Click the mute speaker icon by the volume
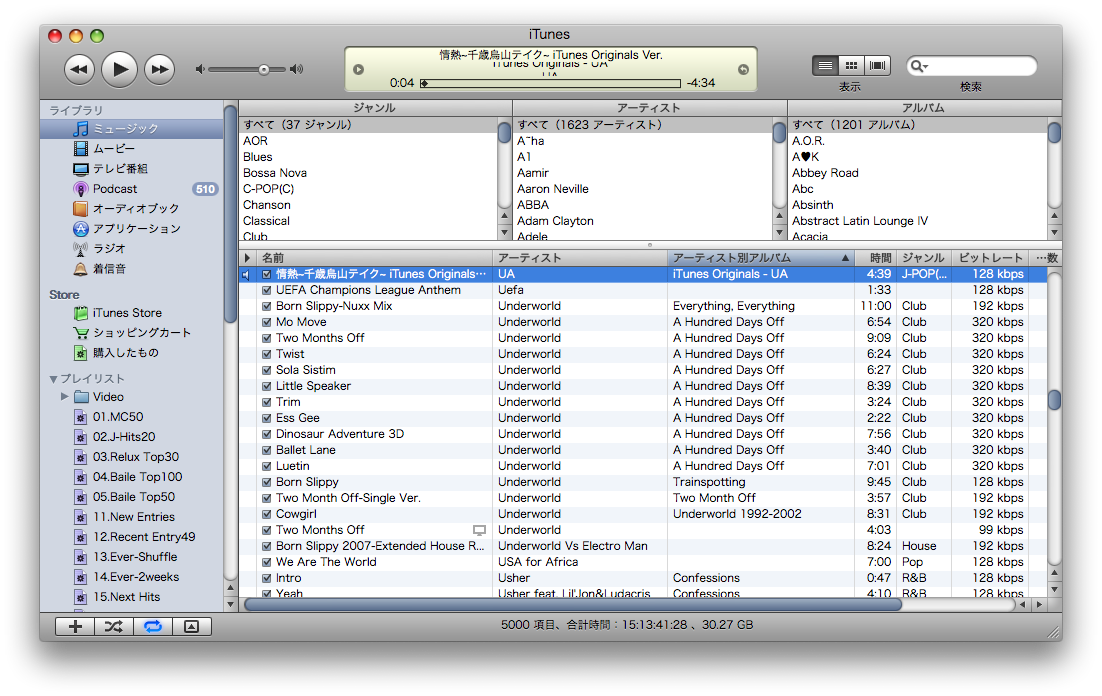Screen dimensions: 1102x696 200,69
